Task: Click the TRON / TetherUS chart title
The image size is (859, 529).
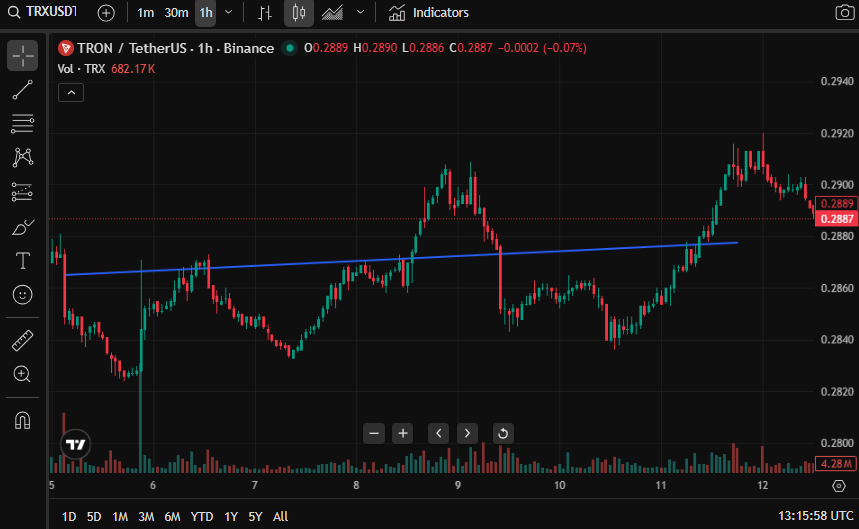Action: 175,48
